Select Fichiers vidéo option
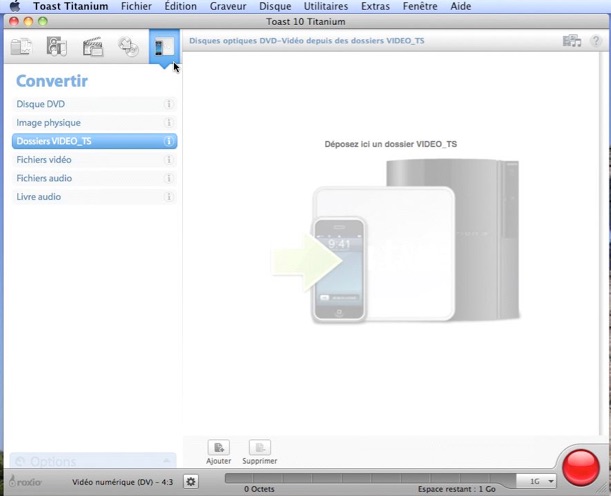 coord(94,160)
